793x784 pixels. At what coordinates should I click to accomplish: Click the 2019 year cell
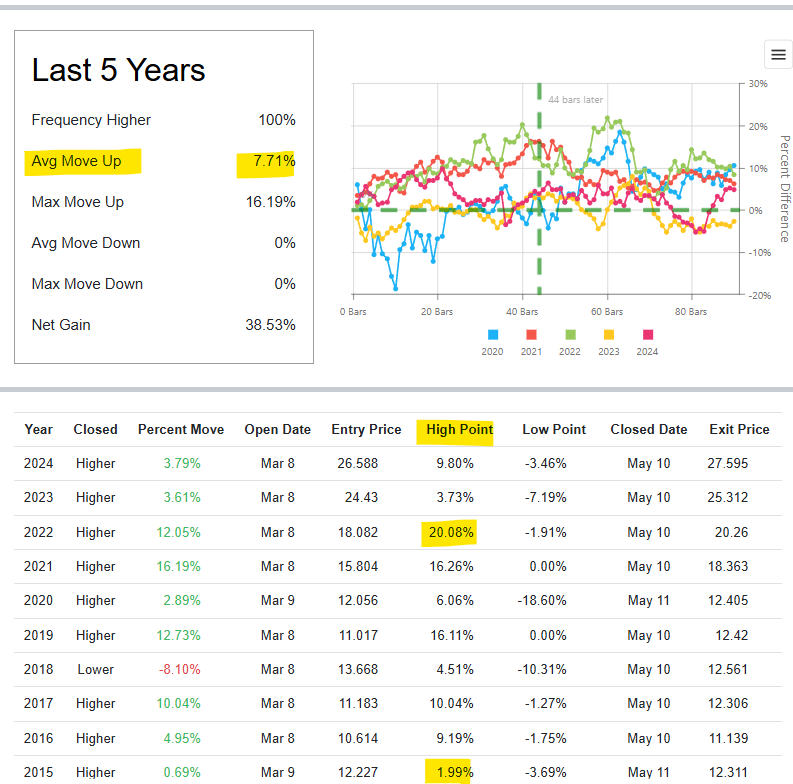tap(38, 635)
